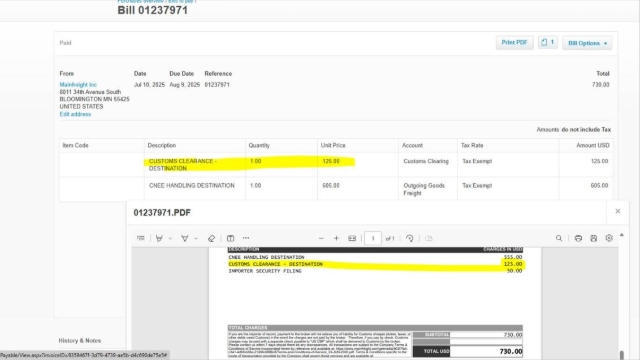Click the Tax Rate column header
This screenshot has width=640, height=360.
472,145
